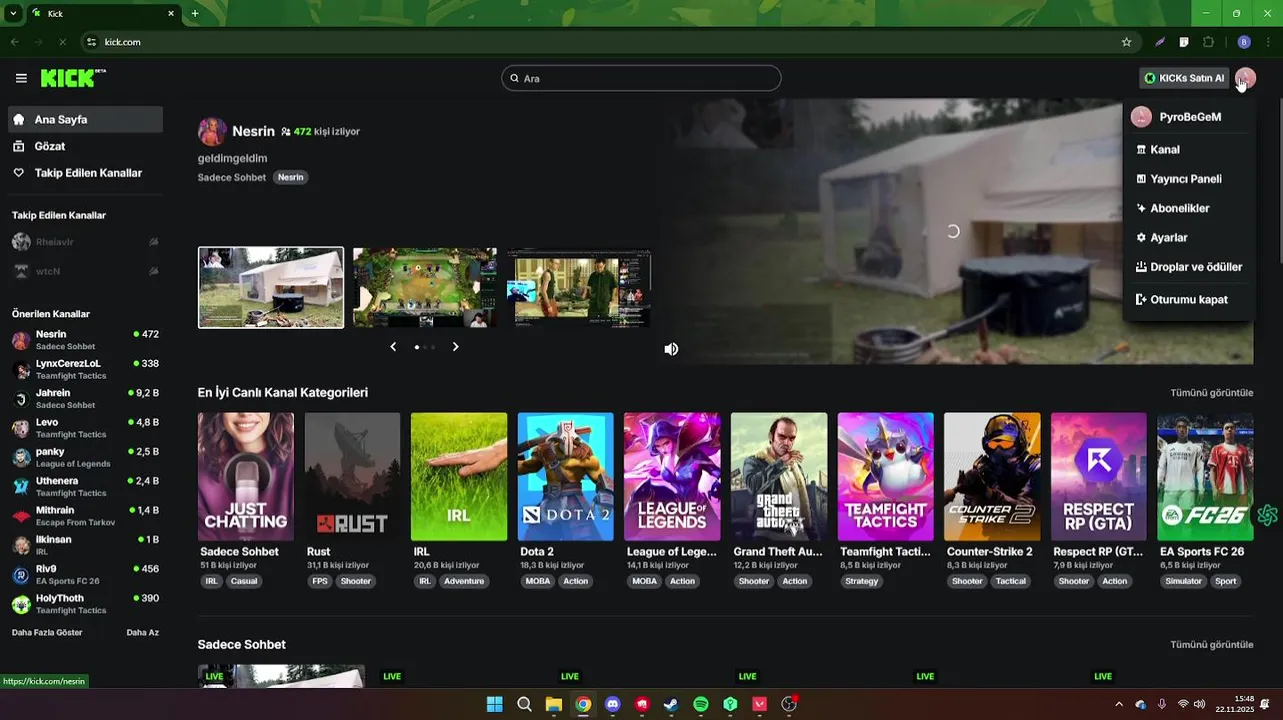View all Sadece Sohbet streams link
Viewport: 1283px width, 720px height.
[1211, 645]
